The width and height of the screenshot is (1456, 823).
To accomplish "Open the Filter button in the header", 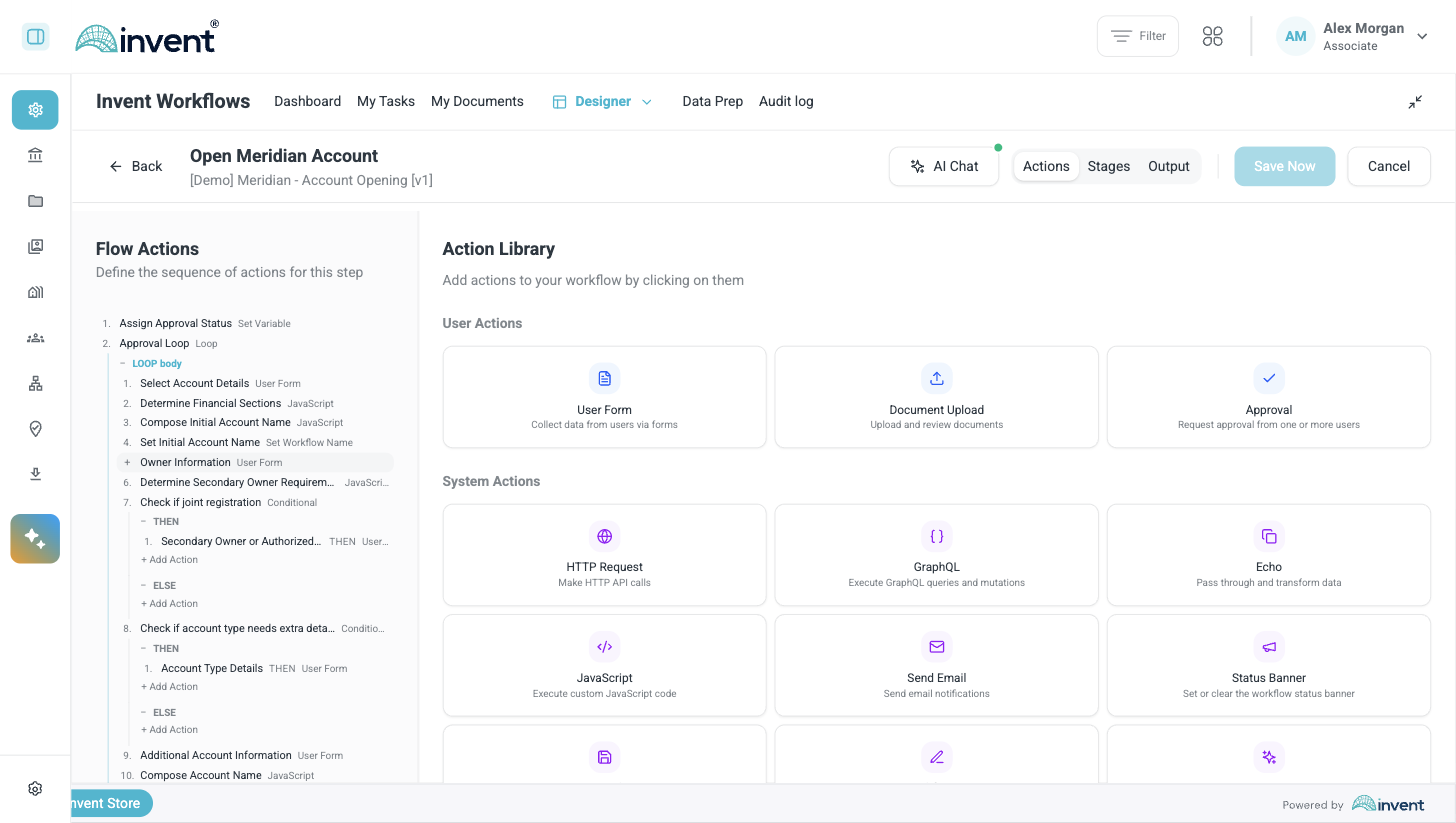I will (1138, 36).
